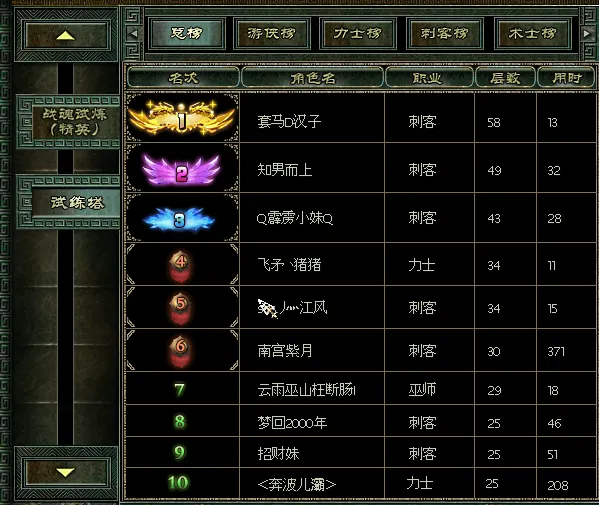Click the golden rank 1 wings badge

tap(182, 117)
